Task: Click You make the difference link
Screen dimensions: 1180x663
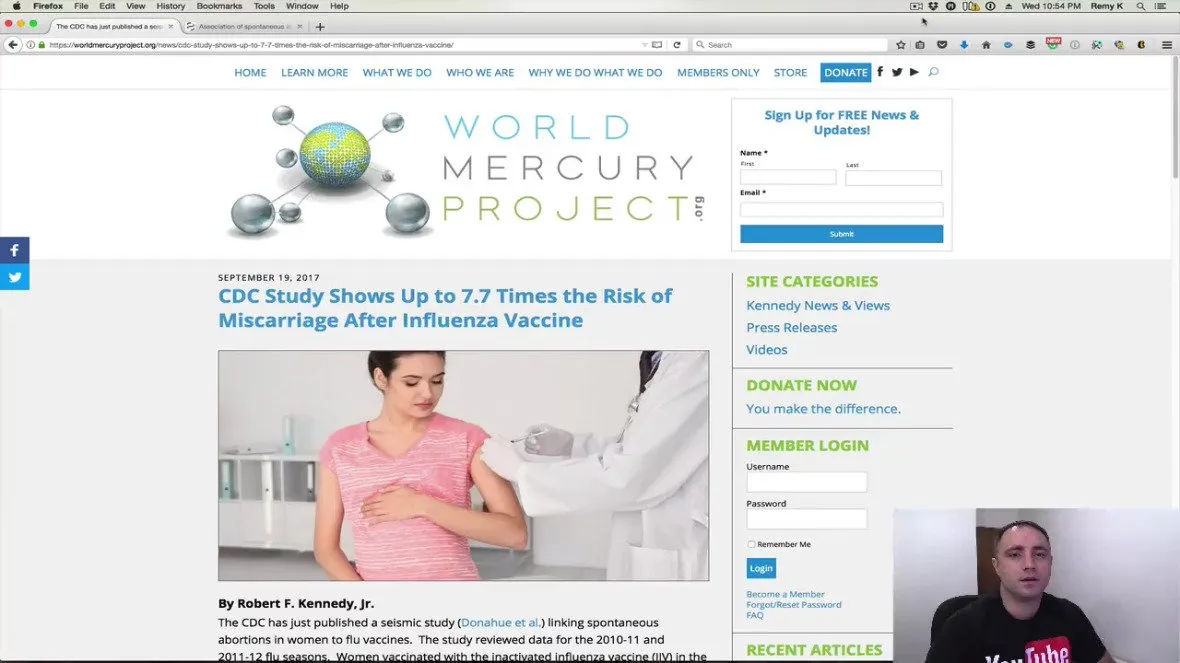Action: pos(823,409)
